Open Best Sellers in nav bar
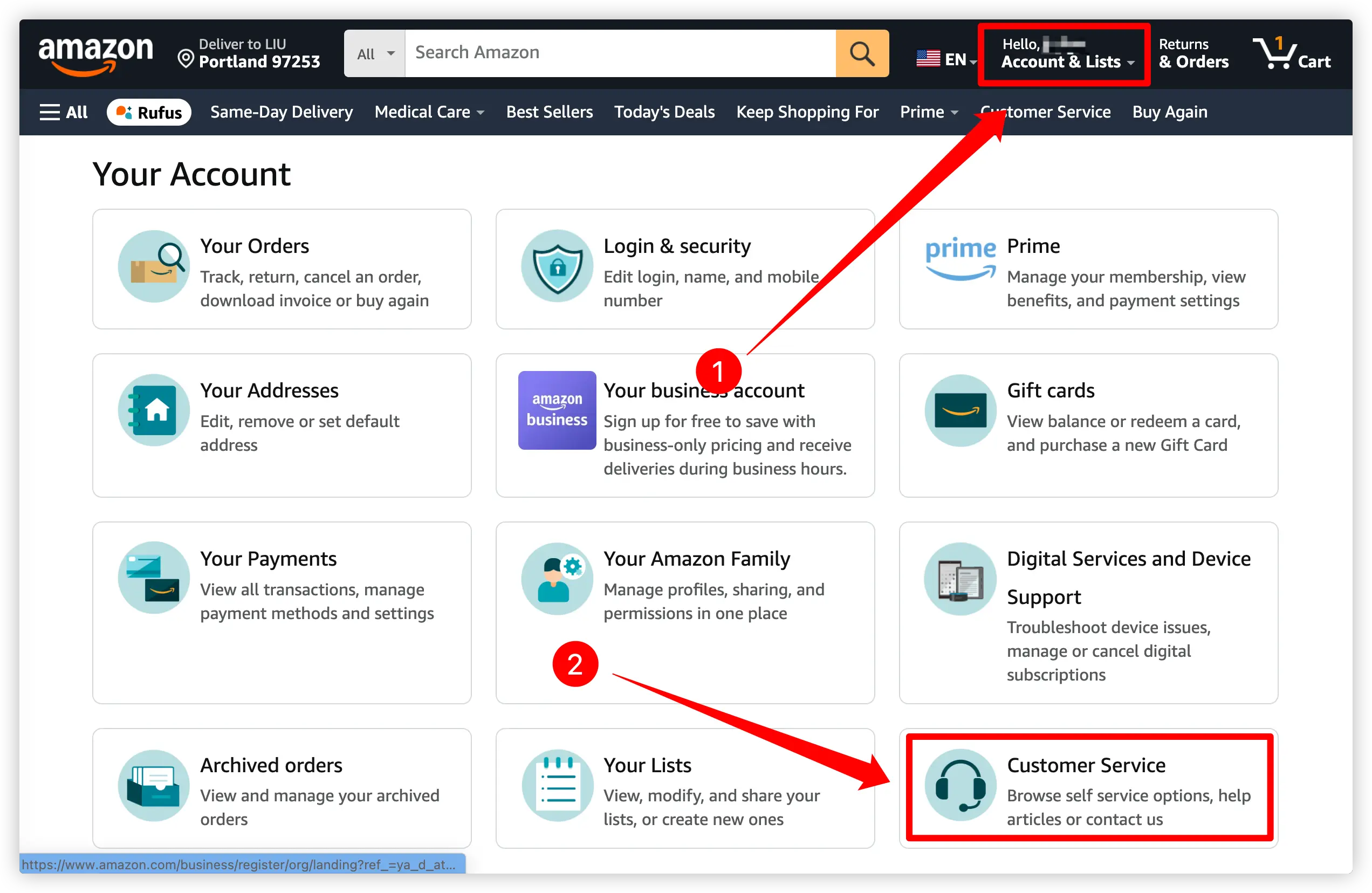Image resolution: width=1372 pixels, height=893 pixels. (x=550, y=112)
